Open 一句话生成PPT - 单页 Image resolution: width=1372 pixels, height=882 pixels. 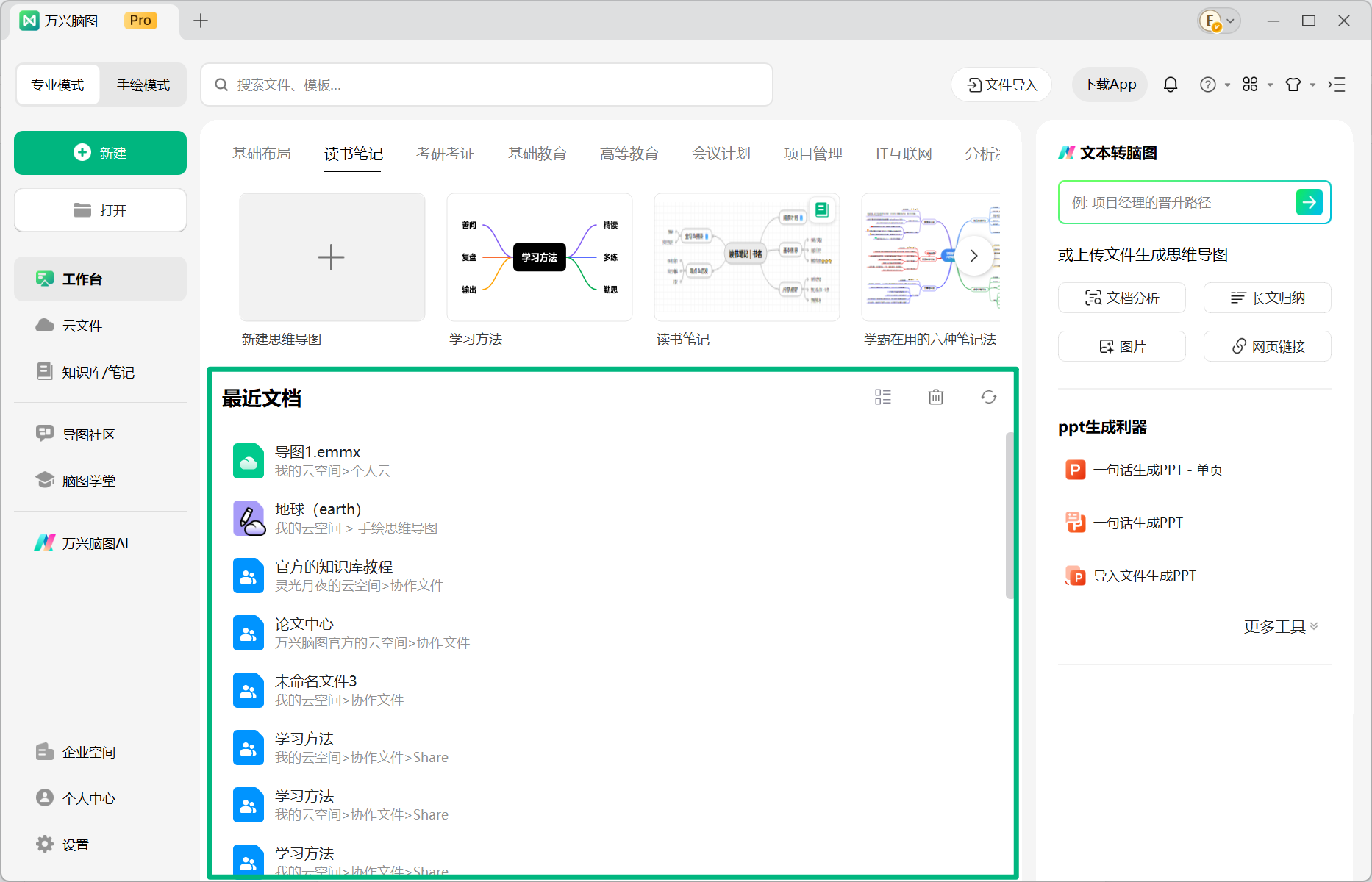coord(1143,470)
